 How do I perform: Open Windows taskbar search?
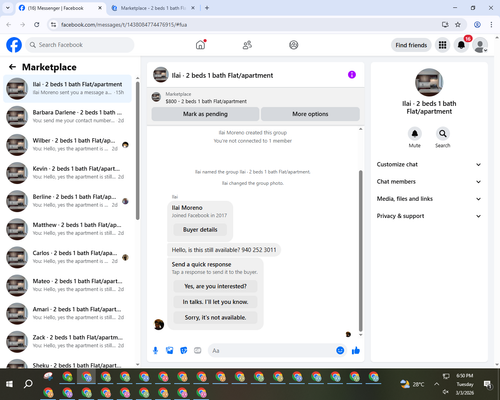(x=28, y=384)
